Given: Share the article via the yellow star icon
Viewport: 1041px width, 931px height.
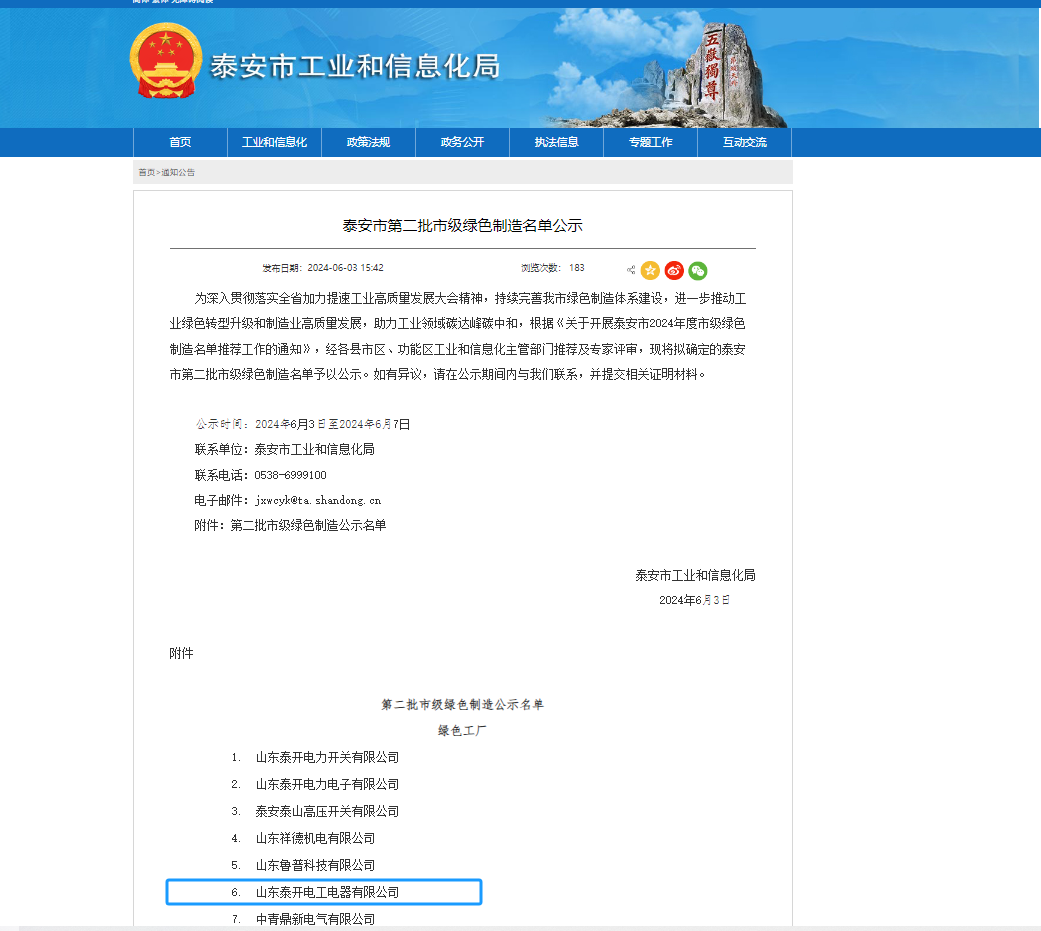Looking at the screenshot, I should pos(651,270).
